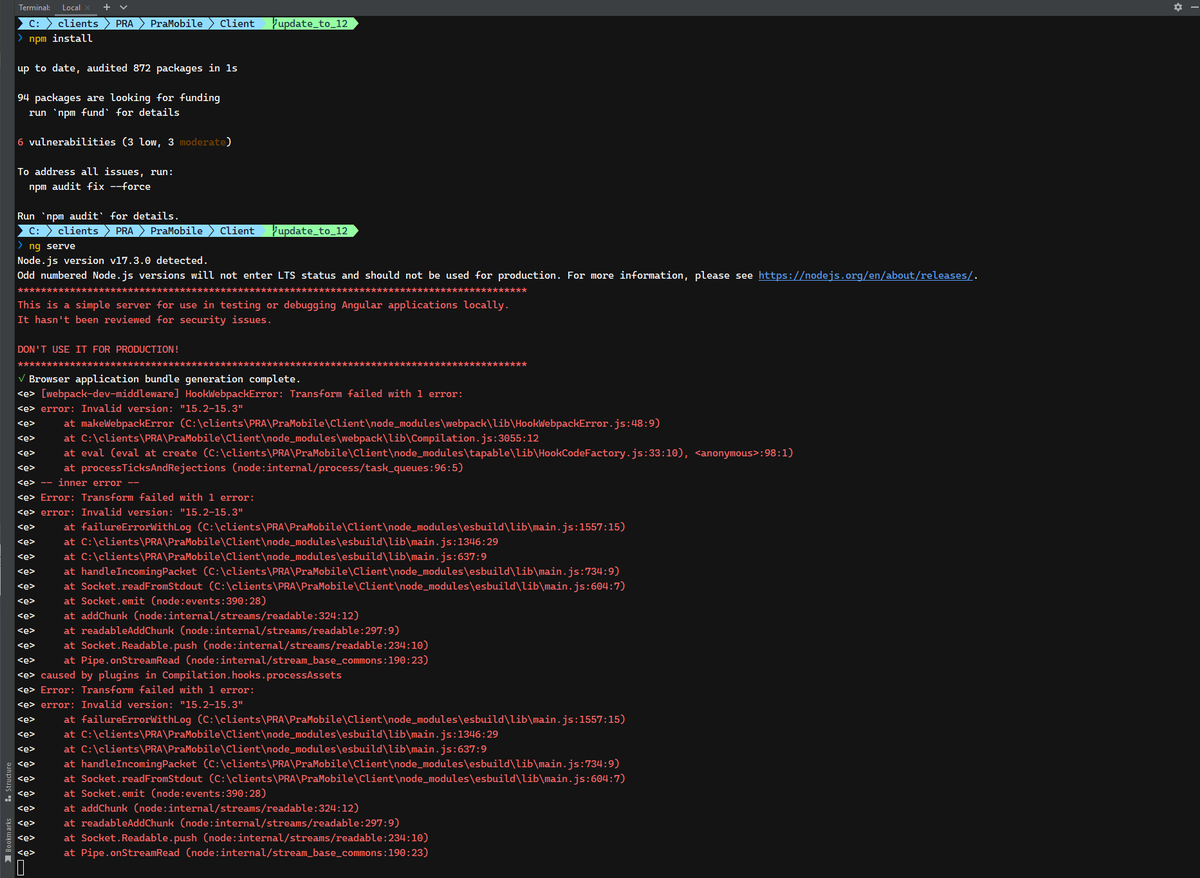This screenshot has height=878, width=1200.
Task: Click the 'npm install' command text
Action: [x=60, y=38]
